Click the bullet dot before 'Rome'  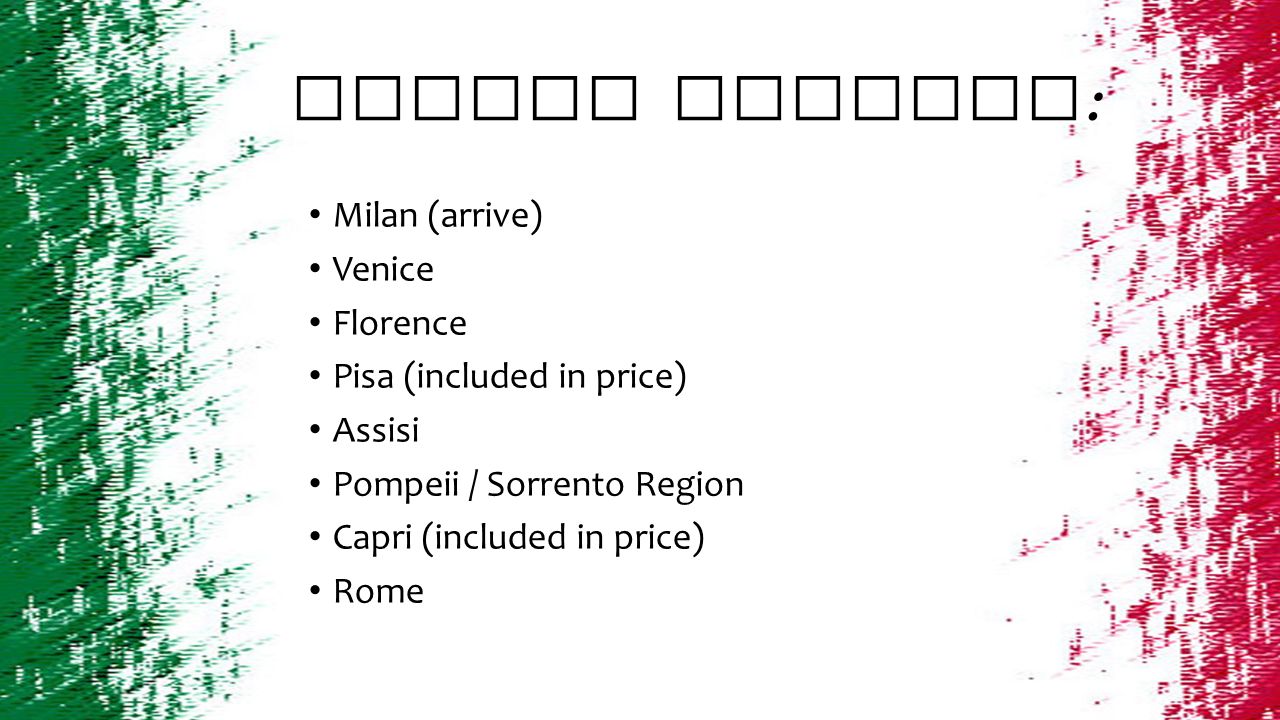pyautogui.click(x=314, y=590)
